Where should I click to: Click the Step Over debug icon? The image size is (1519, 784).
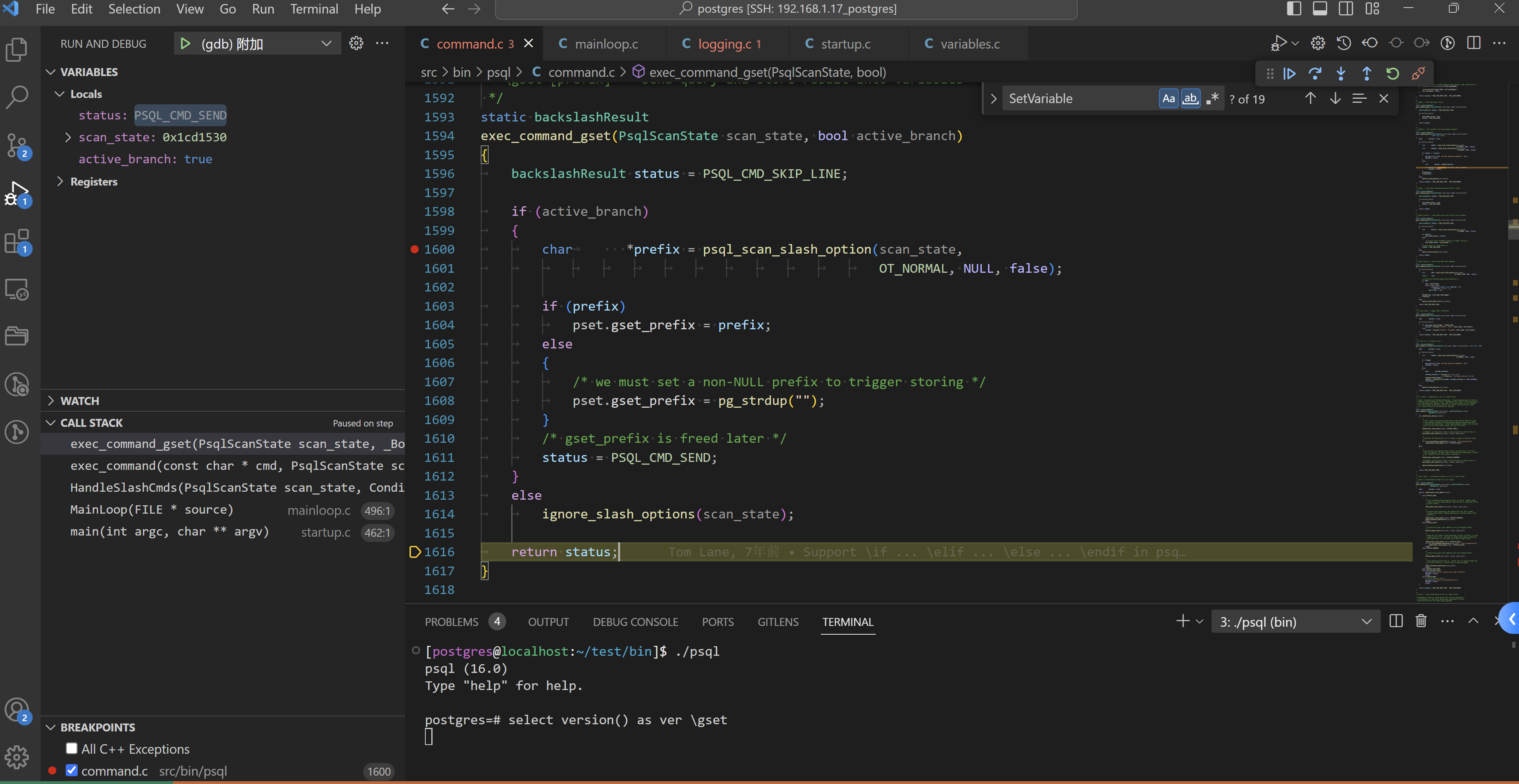point(1315,74)
